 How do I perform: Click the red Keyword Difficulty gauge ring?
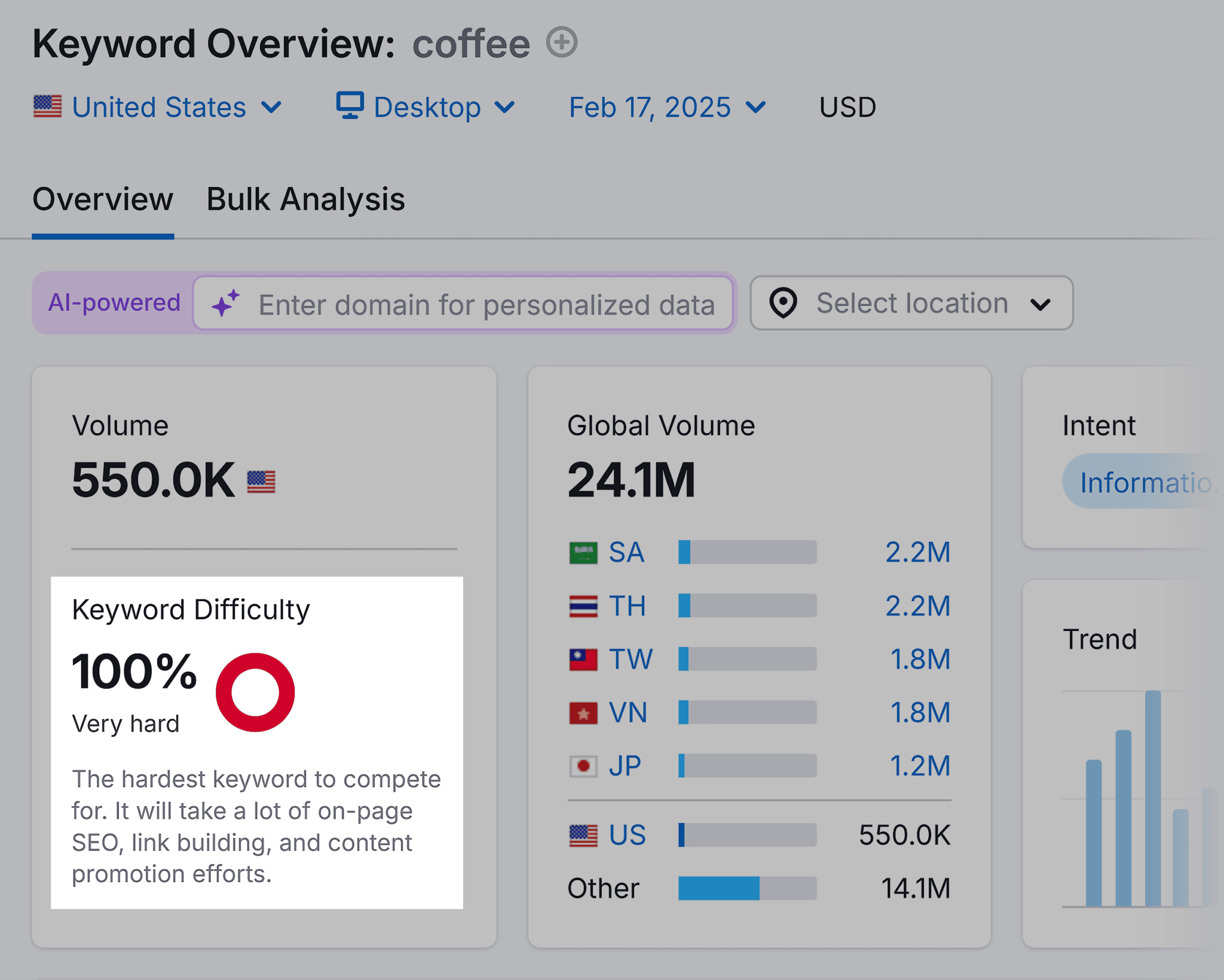pos(256,691)
